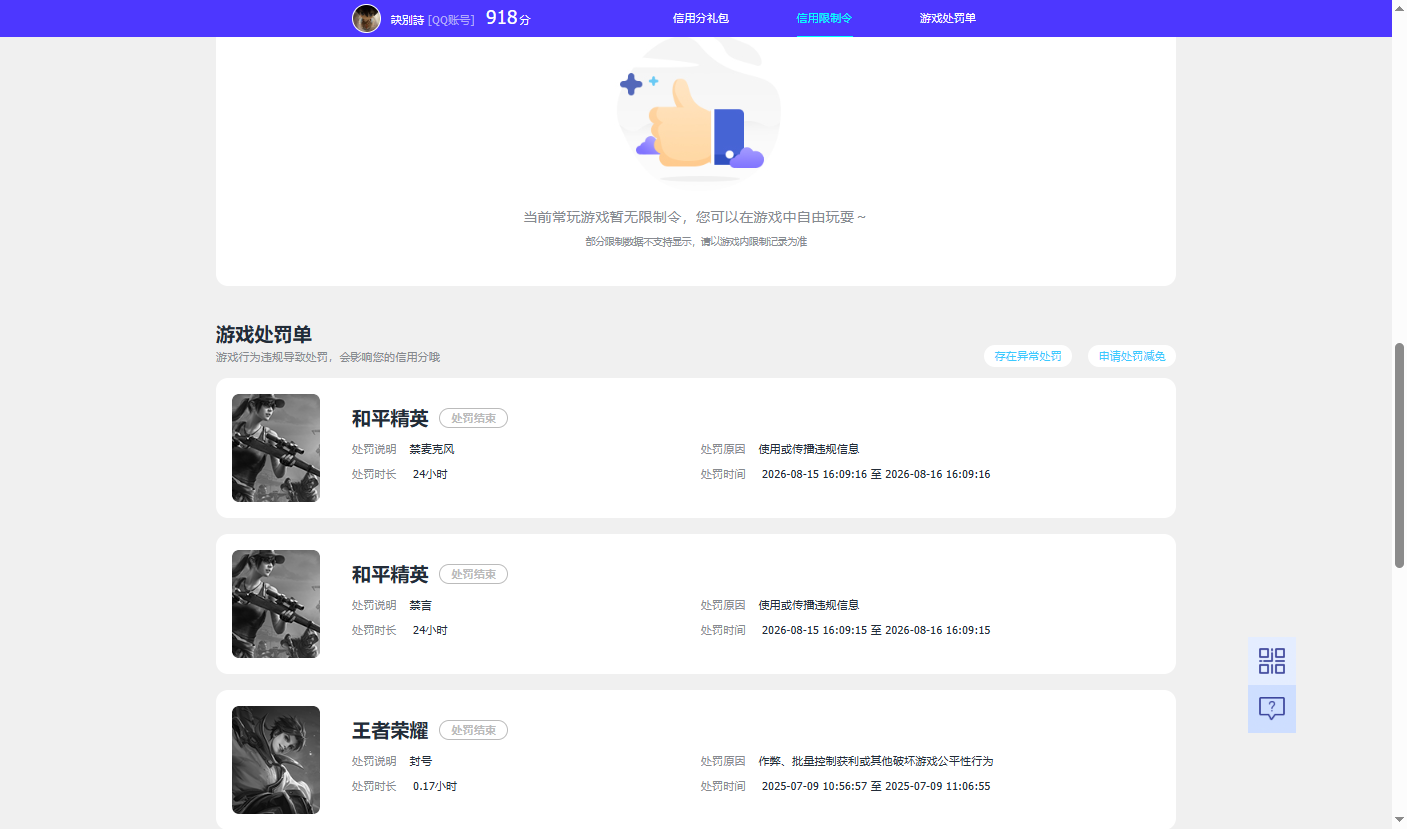This screenshot has height=829, width=1407.
Task: Click the 申请处罚减免 button
Action: 1132,356
